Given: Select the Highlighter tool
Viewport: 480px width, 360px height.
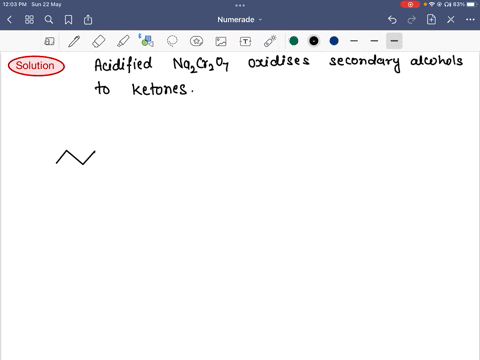Looking at the screenshot, I should [x=123, y=41].
